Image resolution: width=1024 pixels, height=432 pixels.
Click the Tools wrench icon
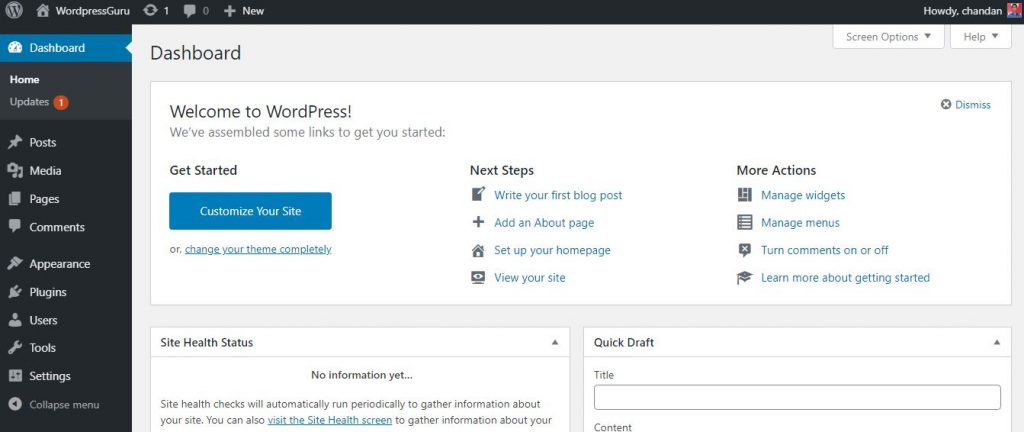(x=15, y=348)
